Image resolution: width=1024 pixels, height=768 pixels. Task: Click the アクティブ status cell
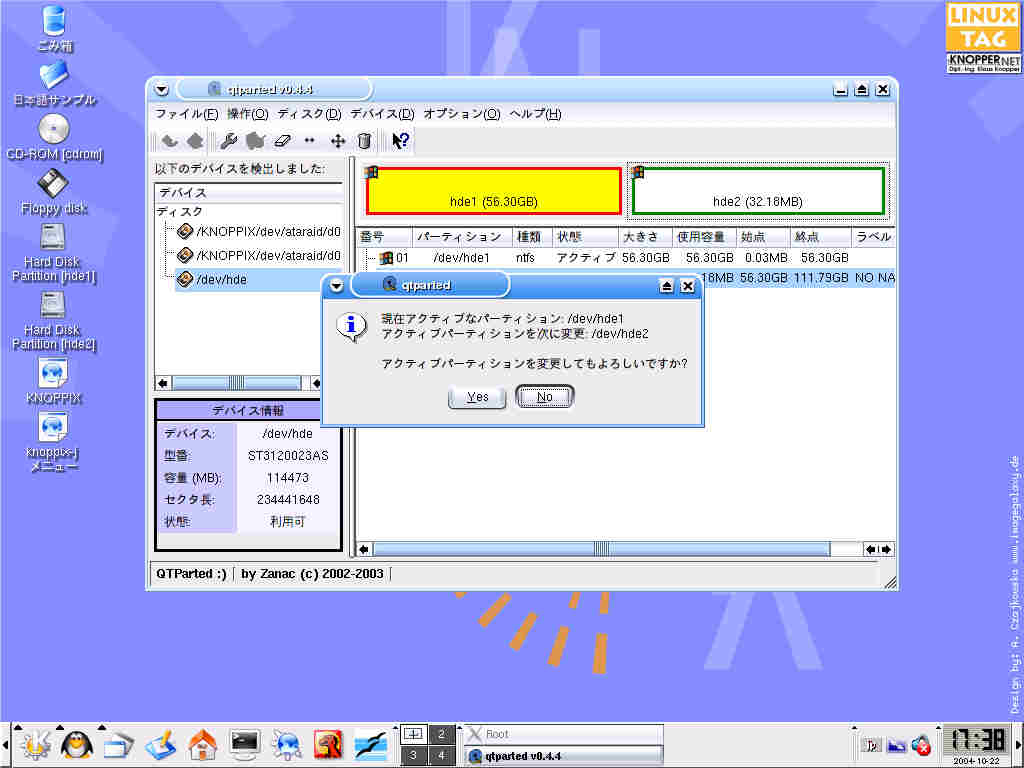pos(585,258)
